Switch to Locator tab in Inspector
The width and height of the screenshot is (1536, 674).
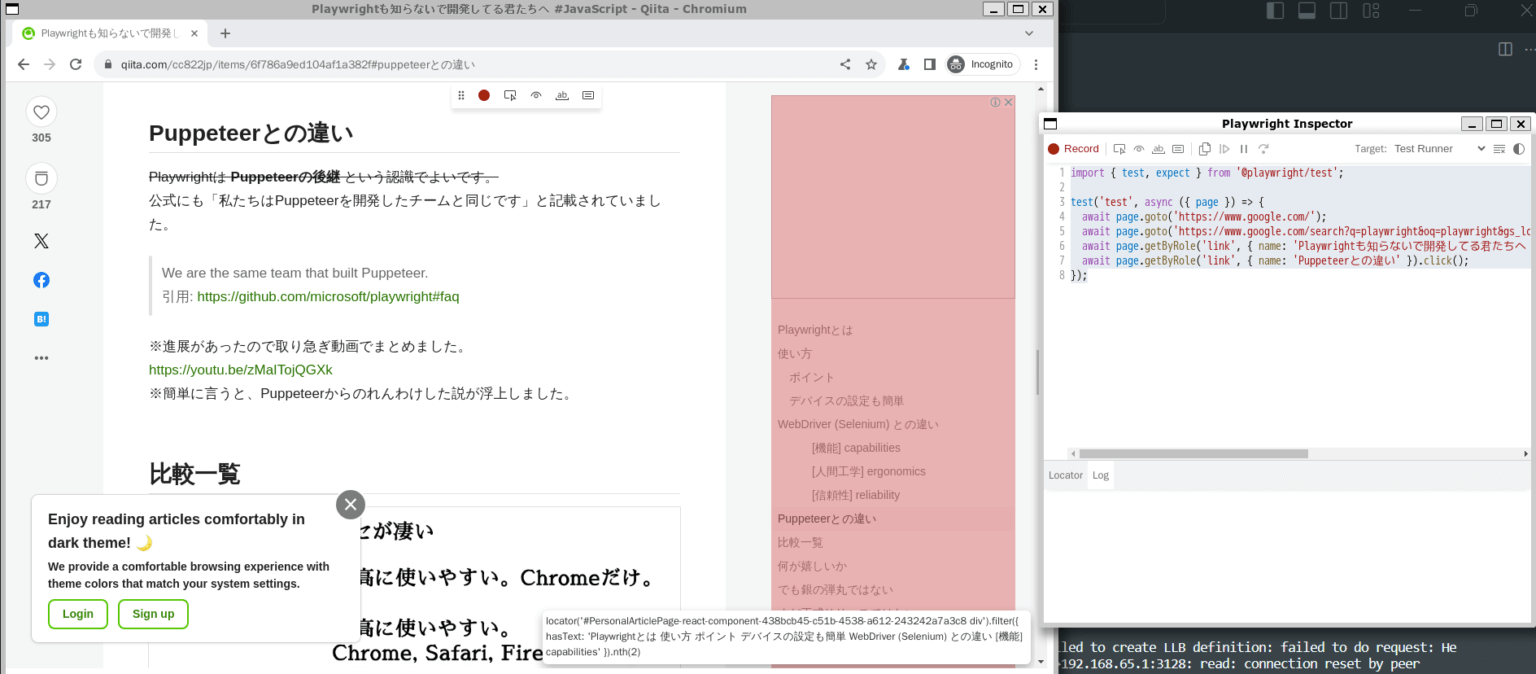(x=1065, y=475)
